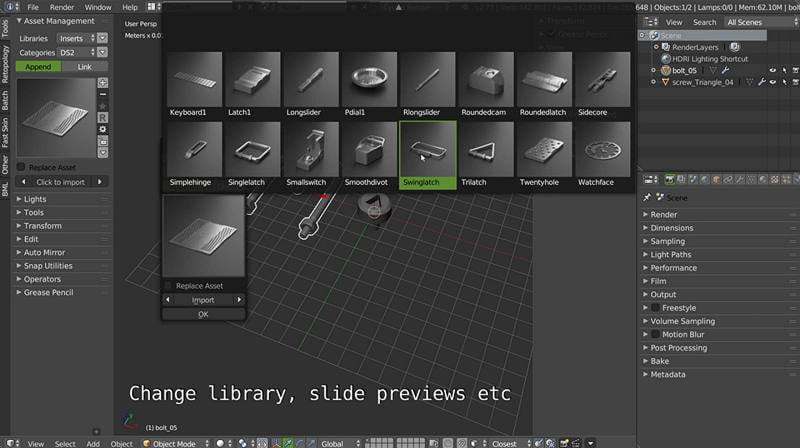The width and height of the screenshot is (800, 448).
Task: Open the properties editor type selector
Action: click(650, 180)
